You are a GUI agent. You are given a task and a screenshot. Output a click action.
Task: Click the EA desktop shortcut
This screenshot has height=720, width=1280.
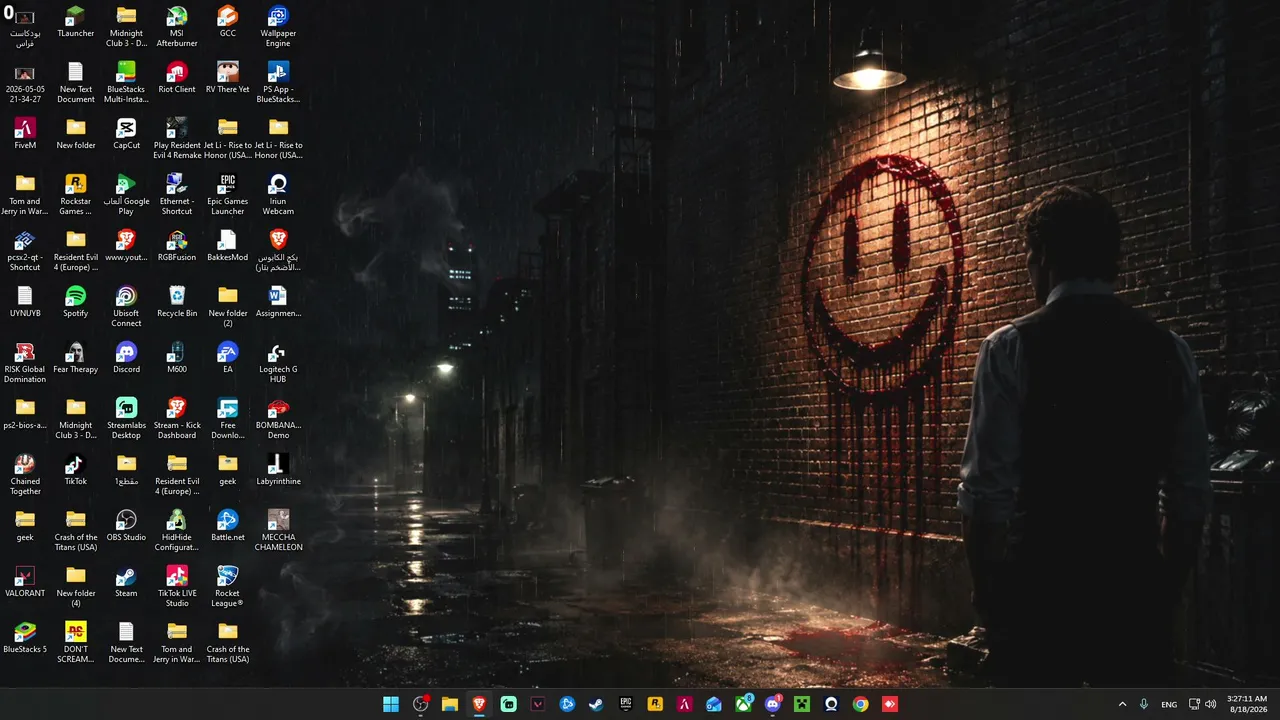click(x=228, y=358)
